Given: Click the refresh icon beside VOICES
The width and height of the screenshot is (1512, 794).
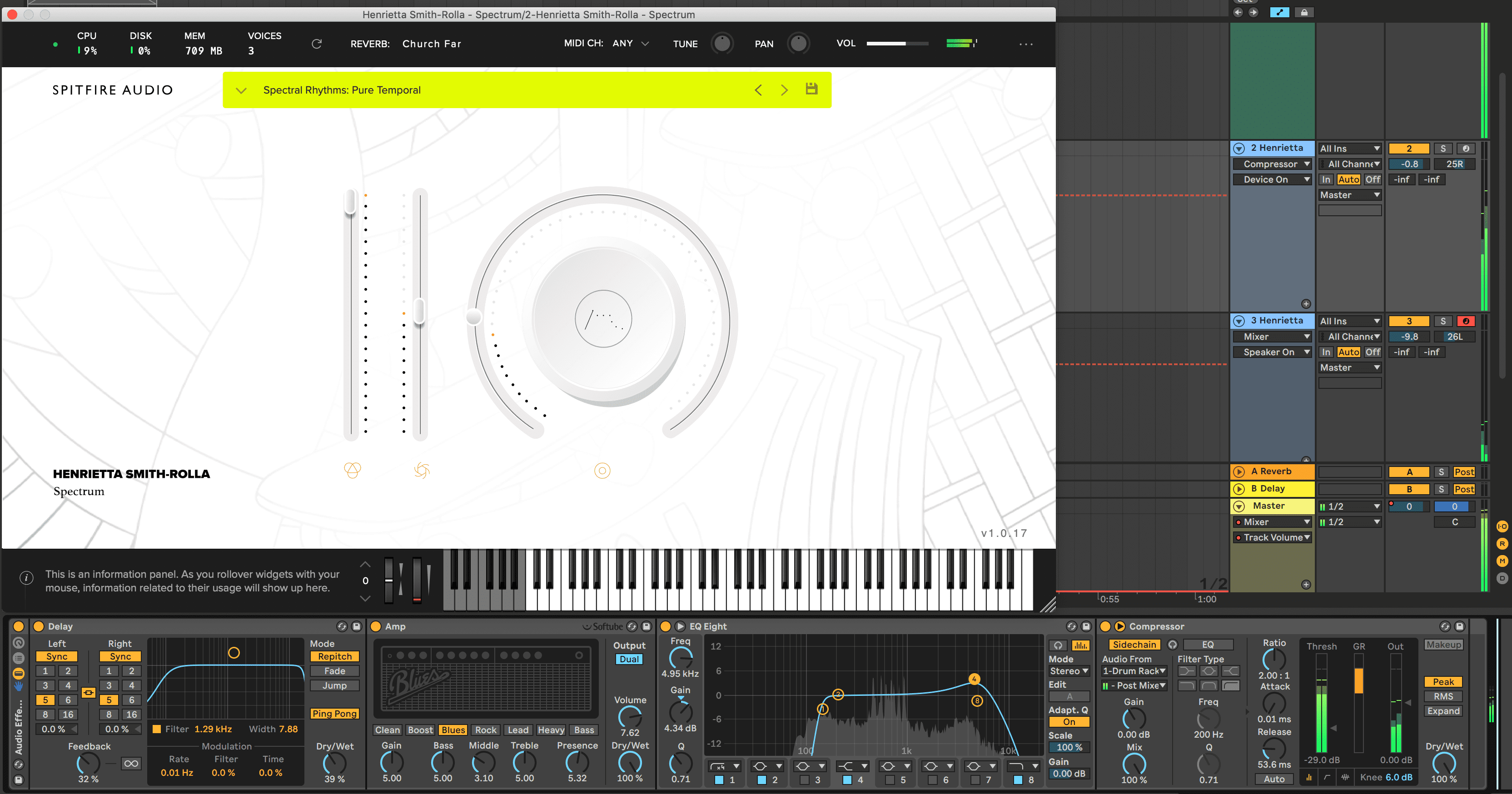Looking at the screenshot, I should coord(316,44).
